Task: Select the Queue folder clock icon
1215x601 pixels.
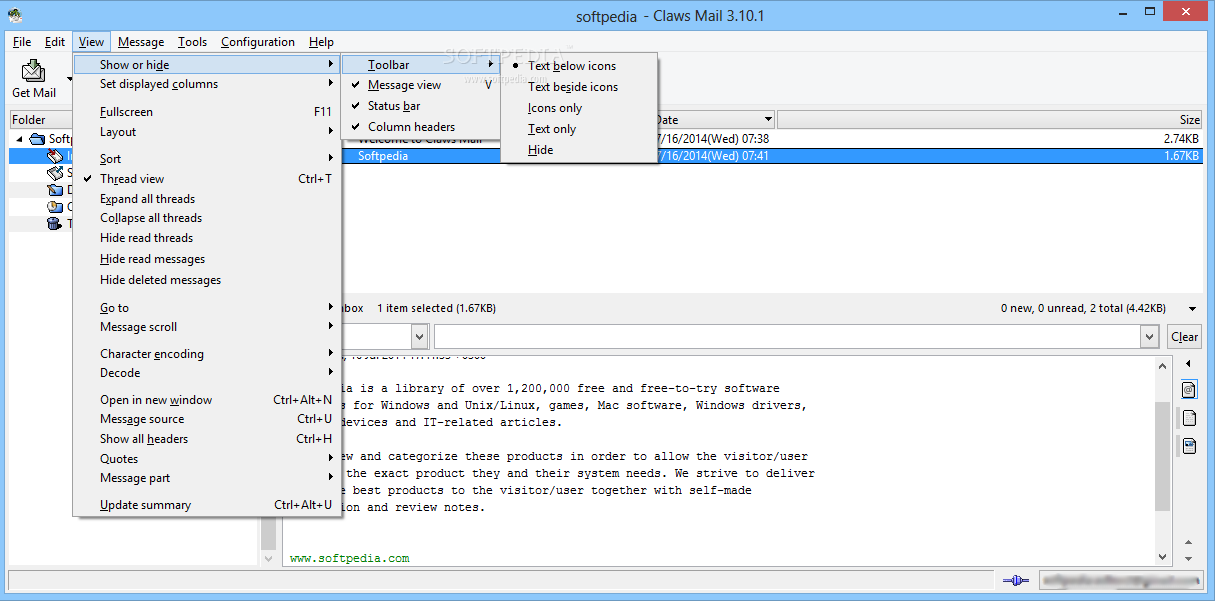Action: pyautogui.click(x=55, y=207)
